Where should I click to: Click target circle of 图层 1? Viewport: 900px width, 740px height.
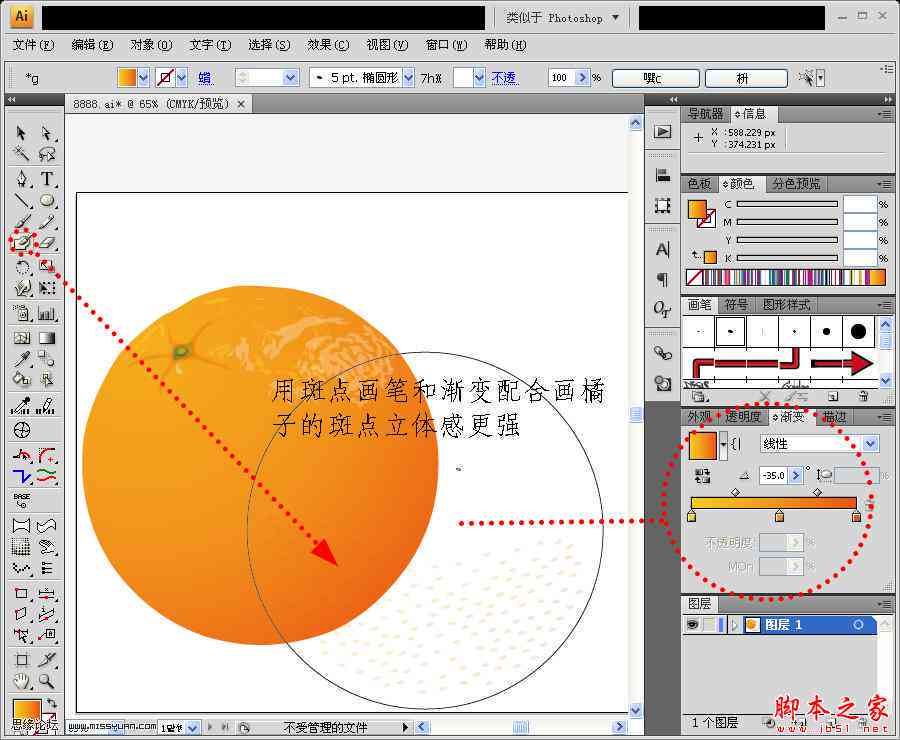[x=858, y=625]
